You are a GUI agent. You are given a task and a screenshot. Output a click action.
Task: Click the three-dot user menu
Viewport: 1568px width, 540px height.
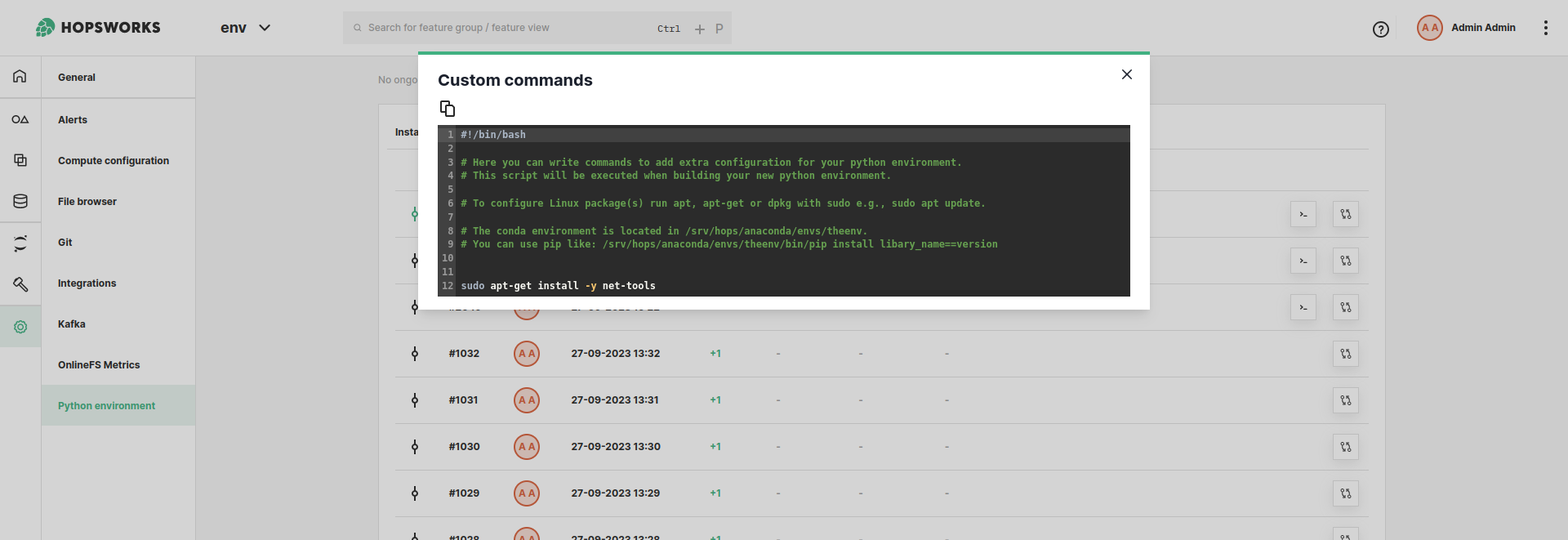pos(1545,28)
